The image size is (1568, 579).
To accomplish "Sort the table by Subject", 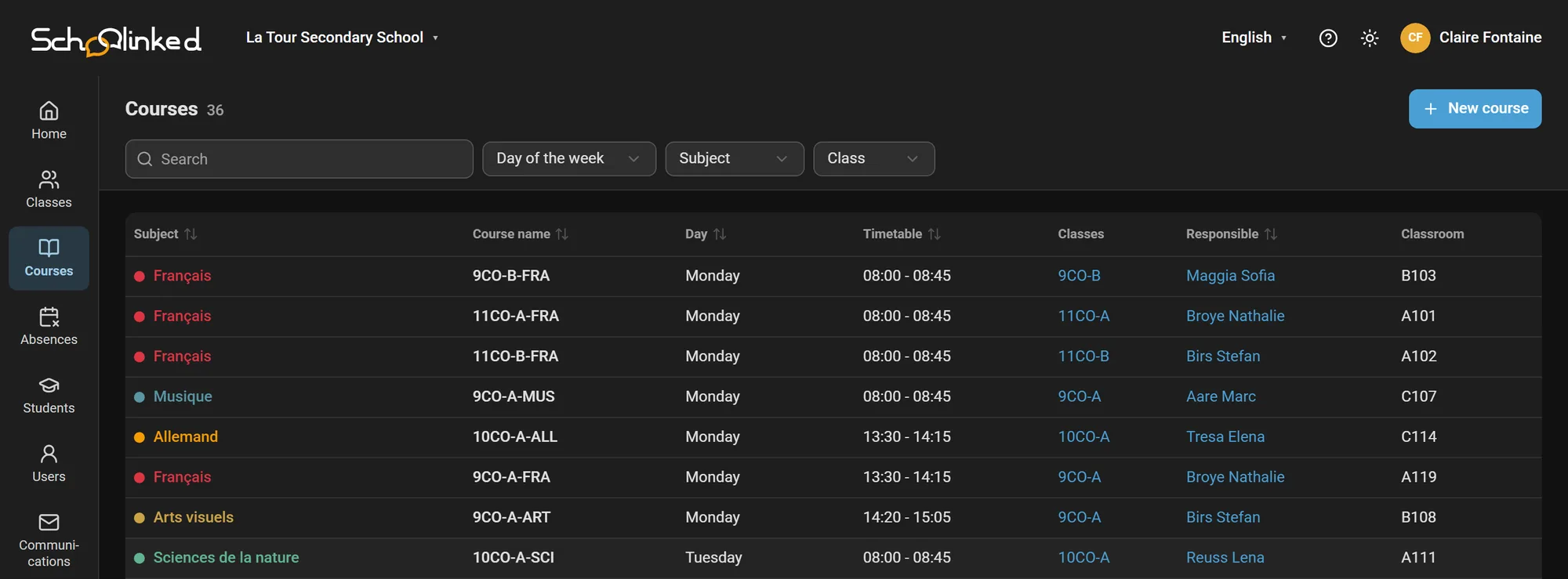I will tap(191, 234).
